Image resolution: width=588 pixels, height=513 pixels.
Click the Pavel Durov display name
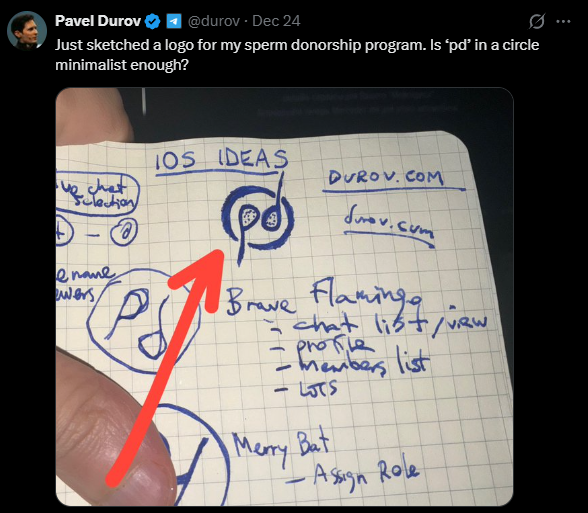click(x=98, y=21)
